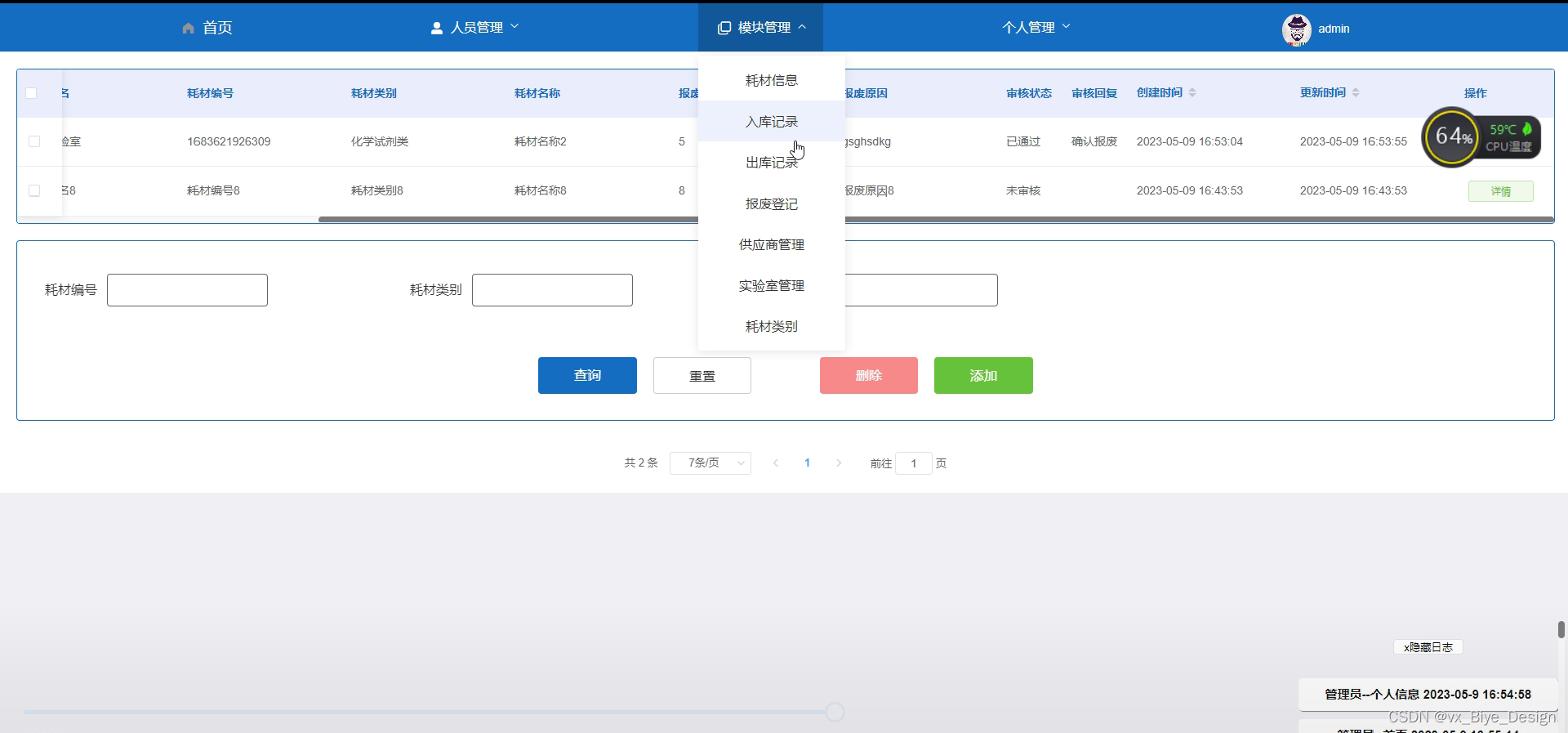Screen dimensions: 1568x733
Task: Click the 耗材名称2 cell
Action: [541, 141]
